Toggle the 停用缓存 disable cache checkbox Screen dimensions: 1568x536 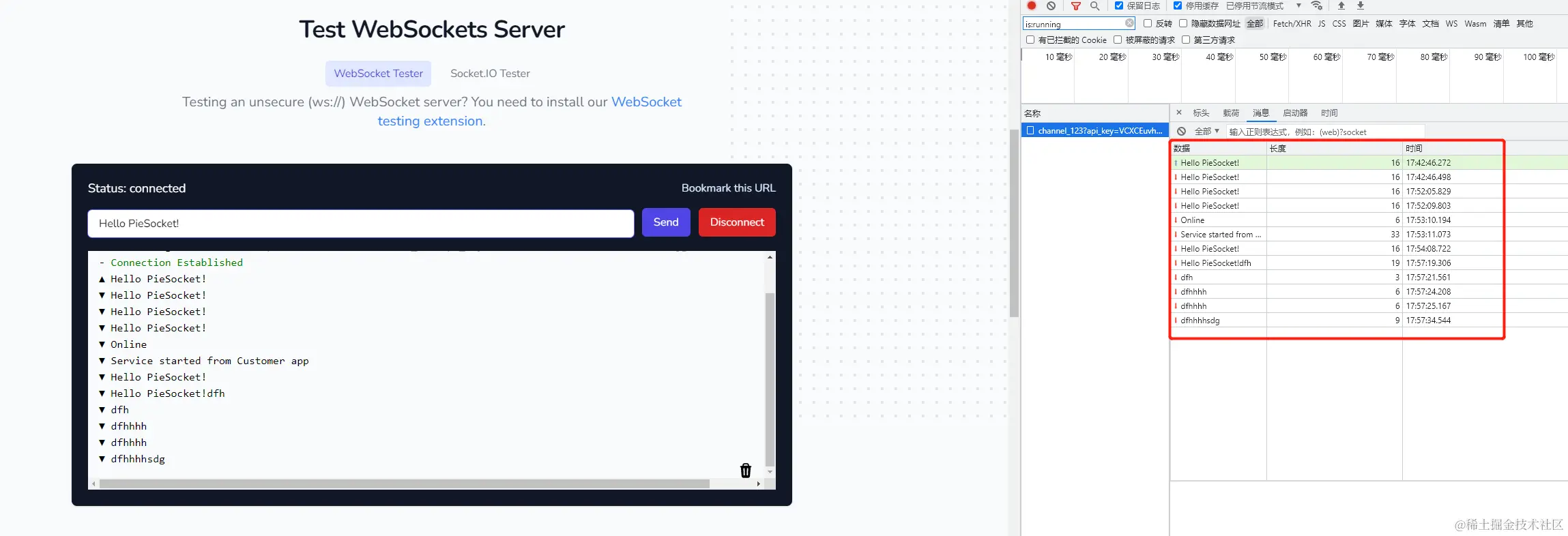(x=1177, y=5)
